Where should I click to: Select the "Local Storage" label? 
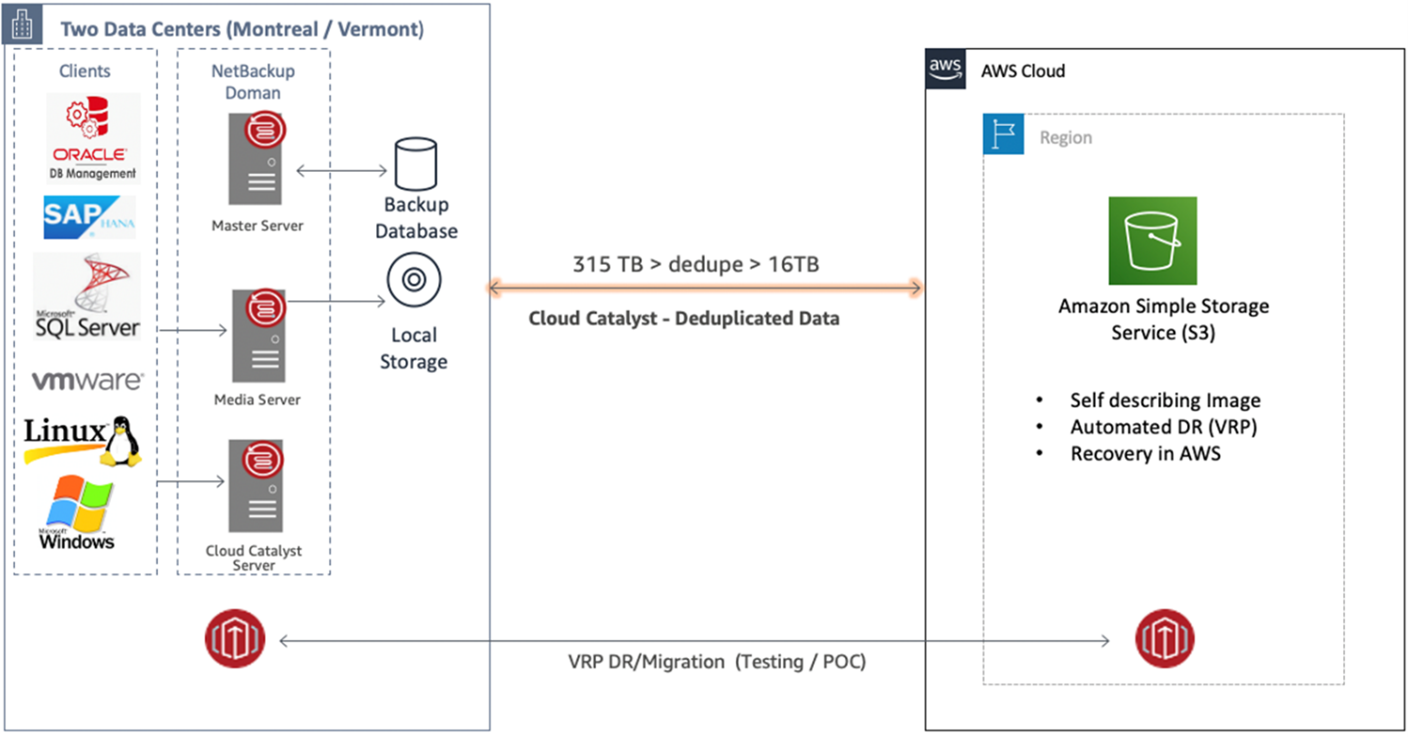413,348
